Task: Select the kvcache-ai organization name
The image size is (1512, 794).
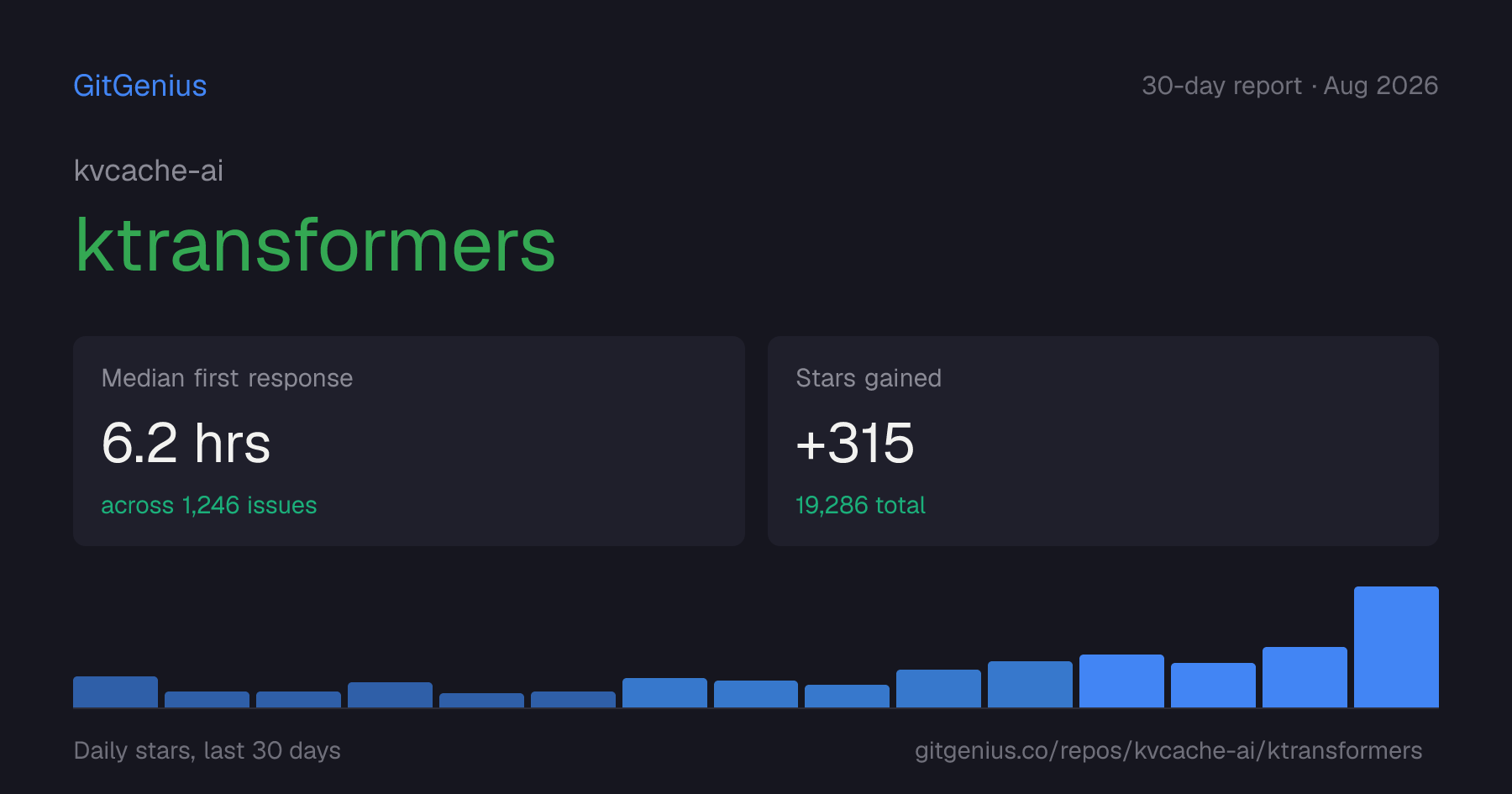Action: pos(149,171)
